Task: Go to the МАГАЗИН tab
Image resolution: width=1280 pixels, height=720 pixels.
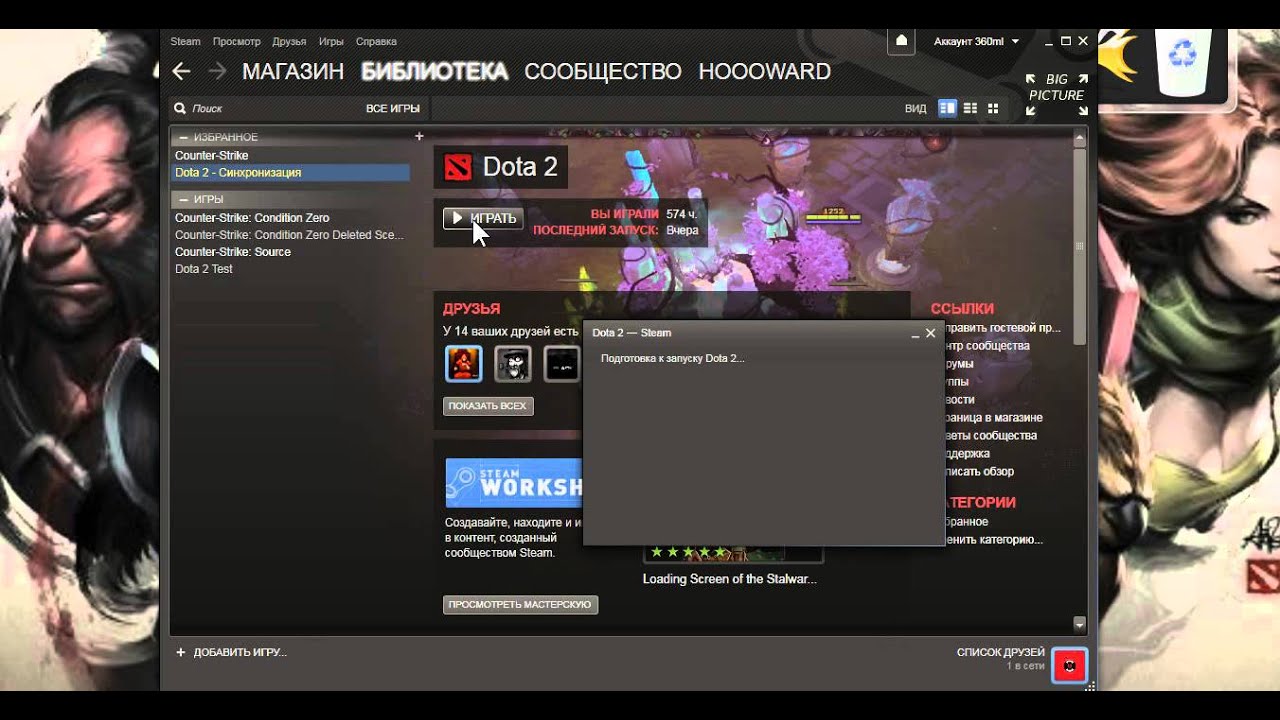Action: click(x=293, y=72)
